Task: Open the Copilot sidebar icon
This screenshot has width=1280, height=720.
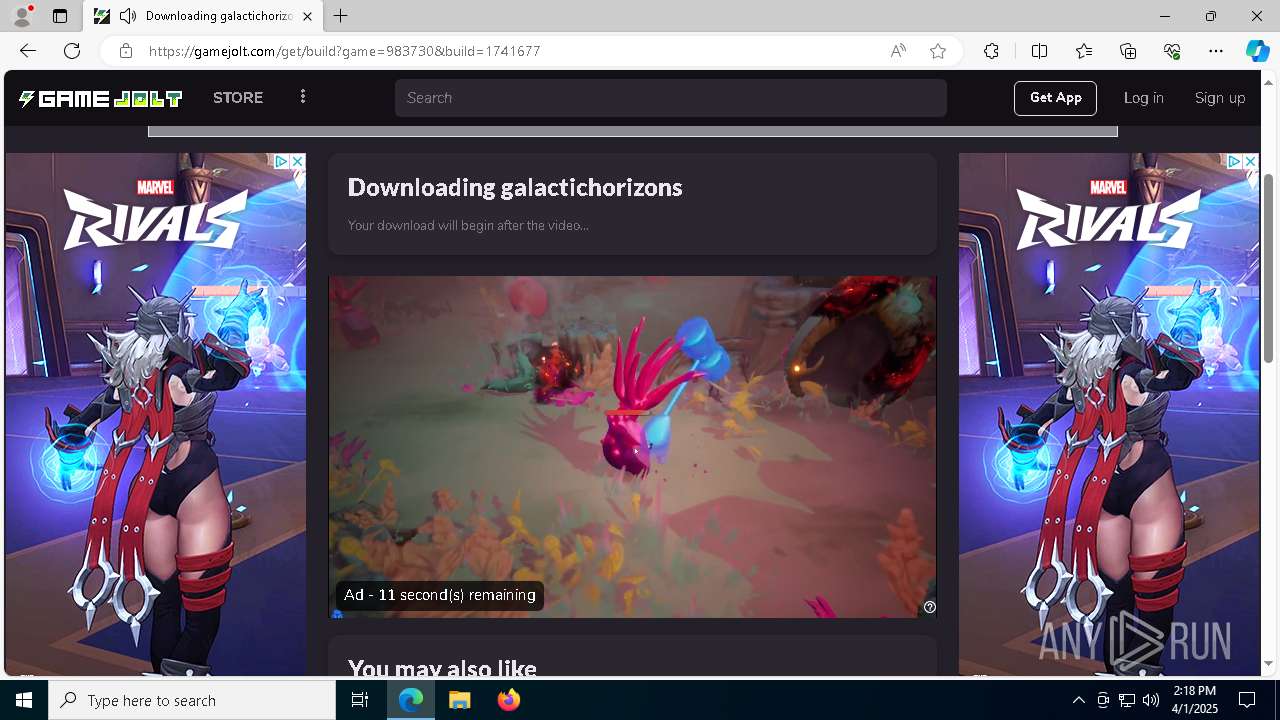Action: pyautogui.click(x=1258, y=51)
